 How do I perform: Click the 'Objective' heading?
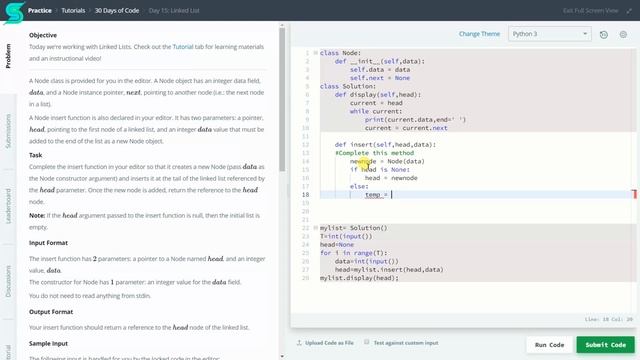coord(43,35)
